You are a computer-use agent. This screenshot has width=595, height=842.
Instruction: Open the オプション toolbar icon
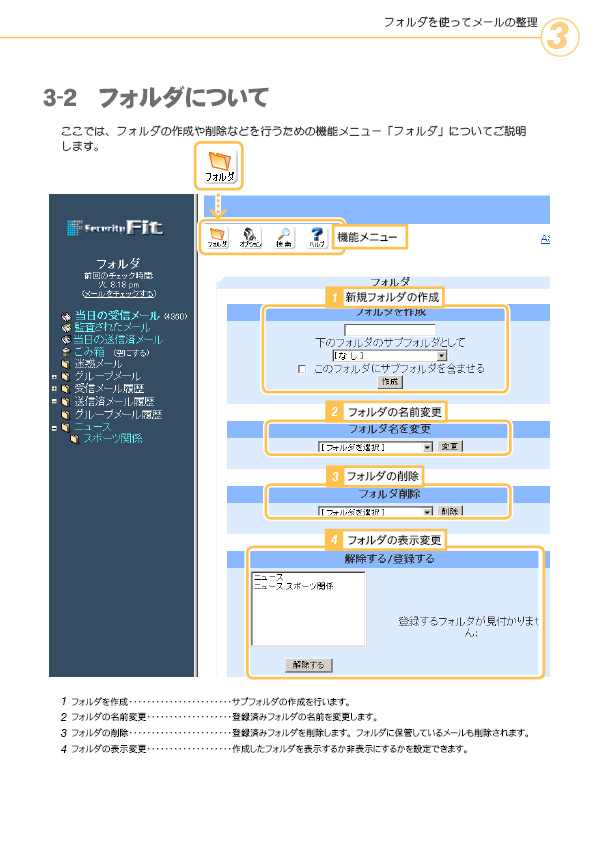(x=250, y=237)
